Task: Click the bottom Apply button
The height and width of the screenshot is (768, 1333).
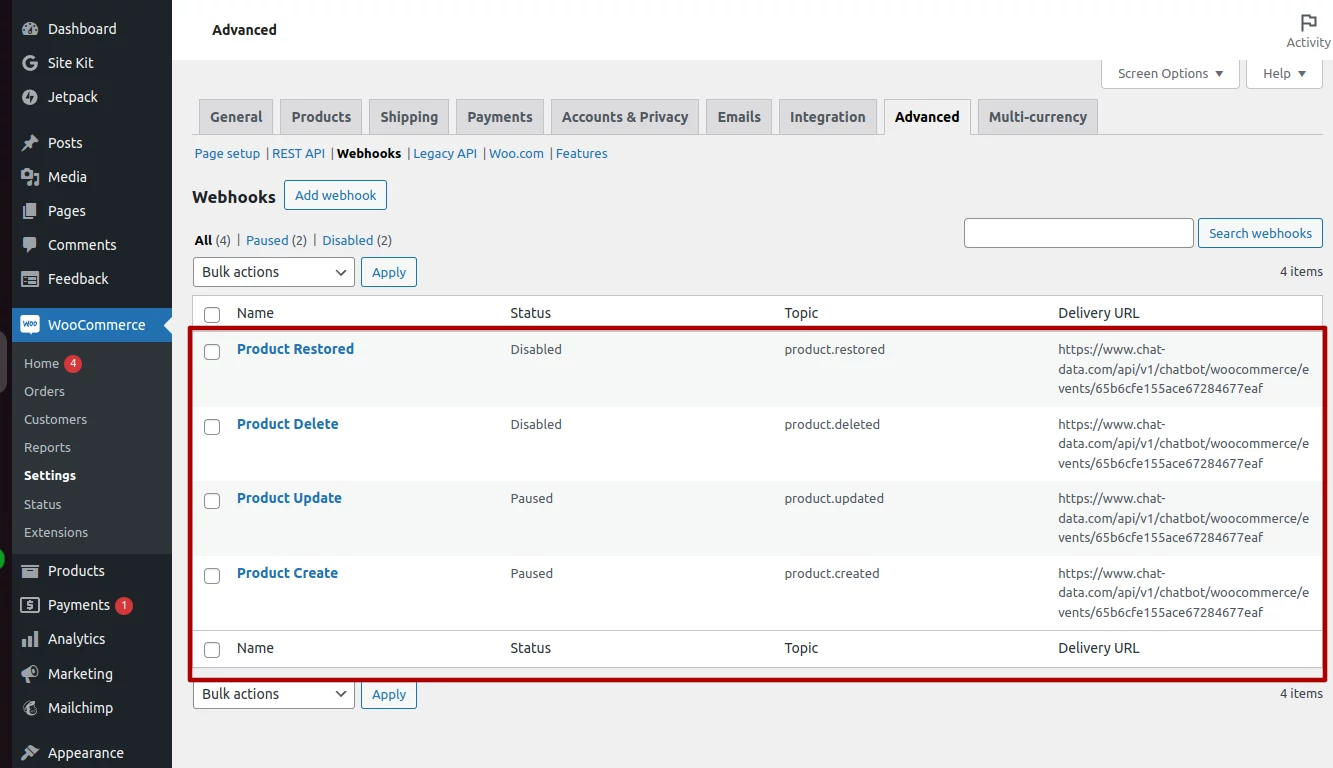Action: pos(389,694)
